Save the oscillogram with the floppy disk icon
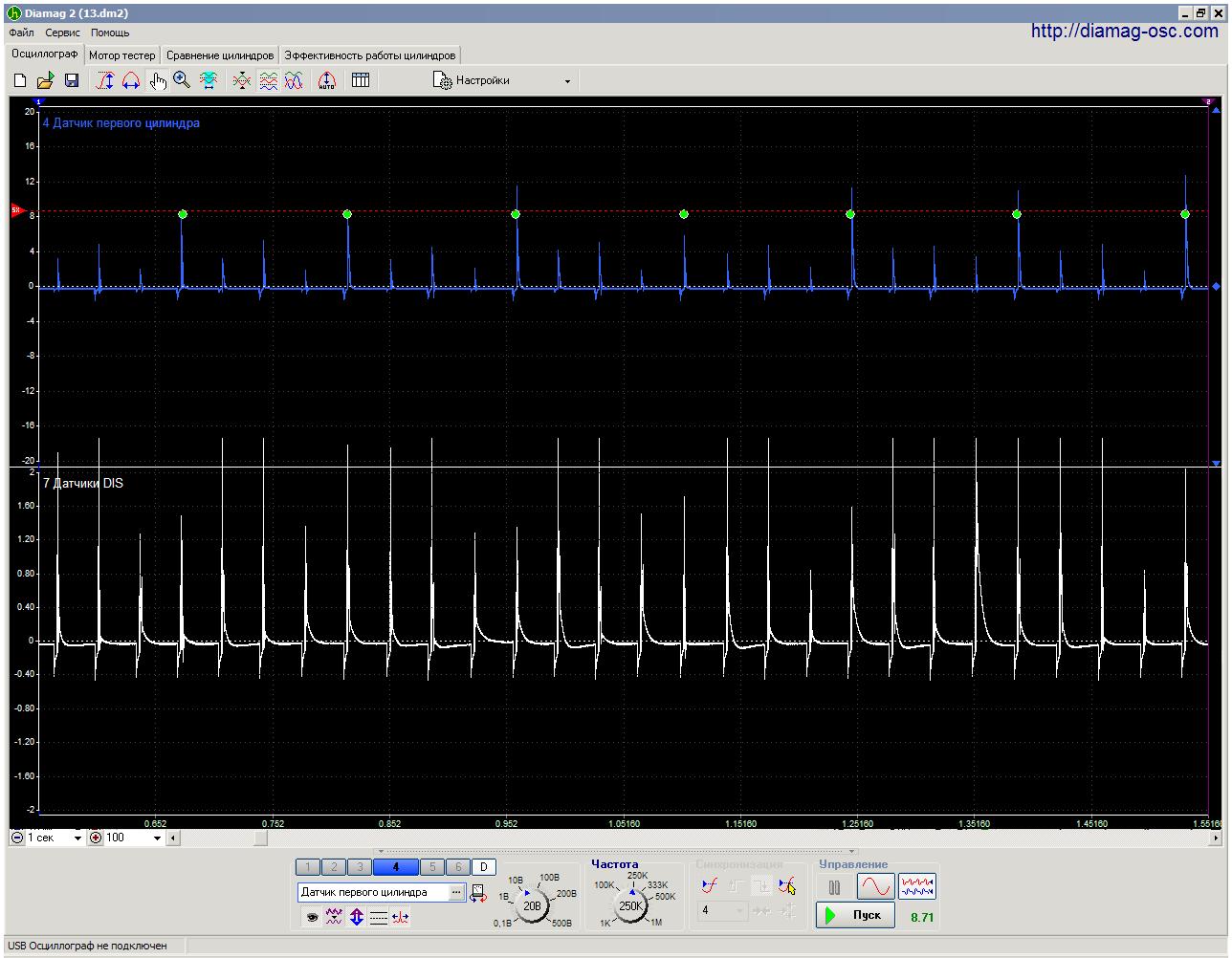The width and height of the screenshot is (1232, 958). (x=72, y=81)
